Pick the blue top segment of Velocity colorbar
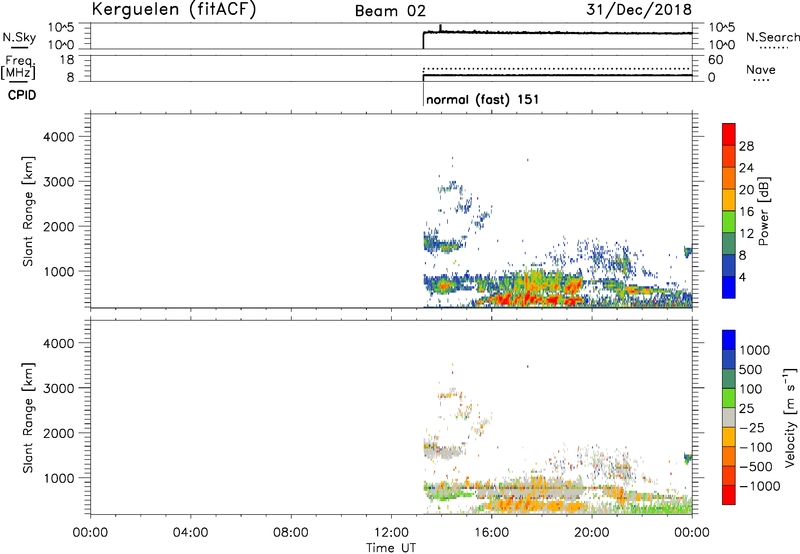Screen dimensions: 800x554 (x=729, y=340)
